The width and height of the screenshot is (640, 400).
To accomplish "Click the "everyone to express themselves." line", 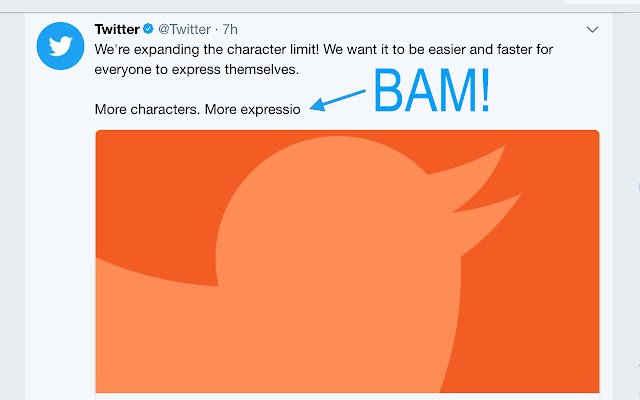I will click(x=197, y=70).
